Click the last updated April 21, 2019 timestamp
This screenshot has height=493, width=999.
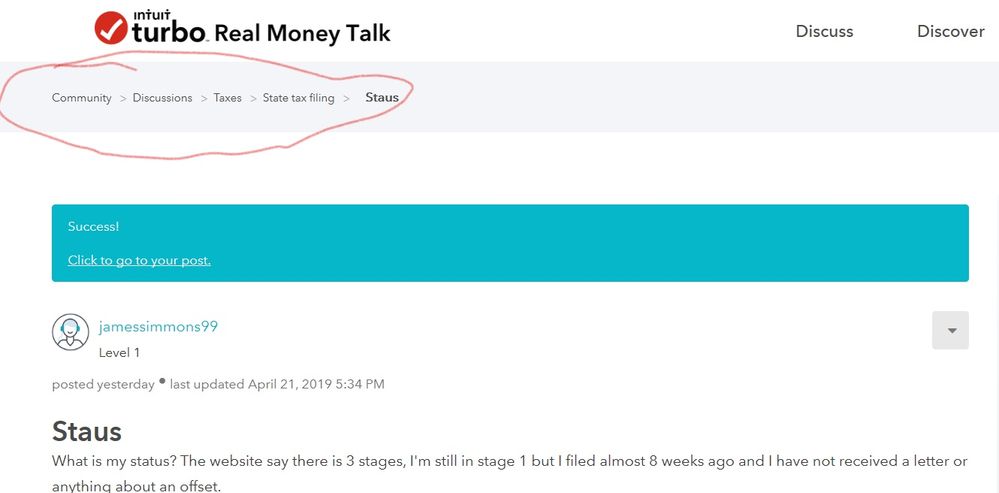tap(277, 384)
